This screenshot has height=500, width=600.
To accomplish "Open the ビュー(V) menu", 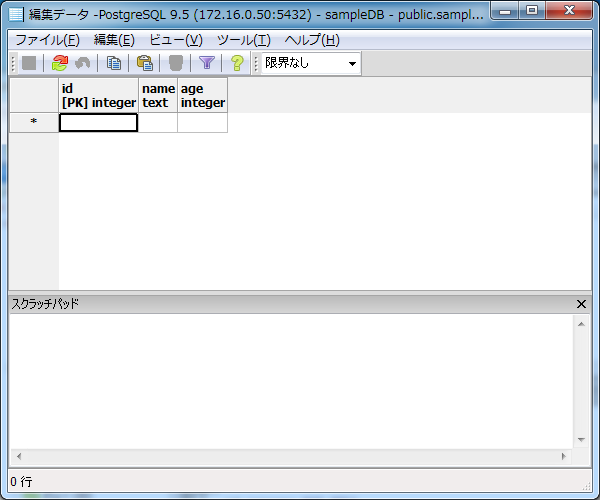I will [176, 40].
